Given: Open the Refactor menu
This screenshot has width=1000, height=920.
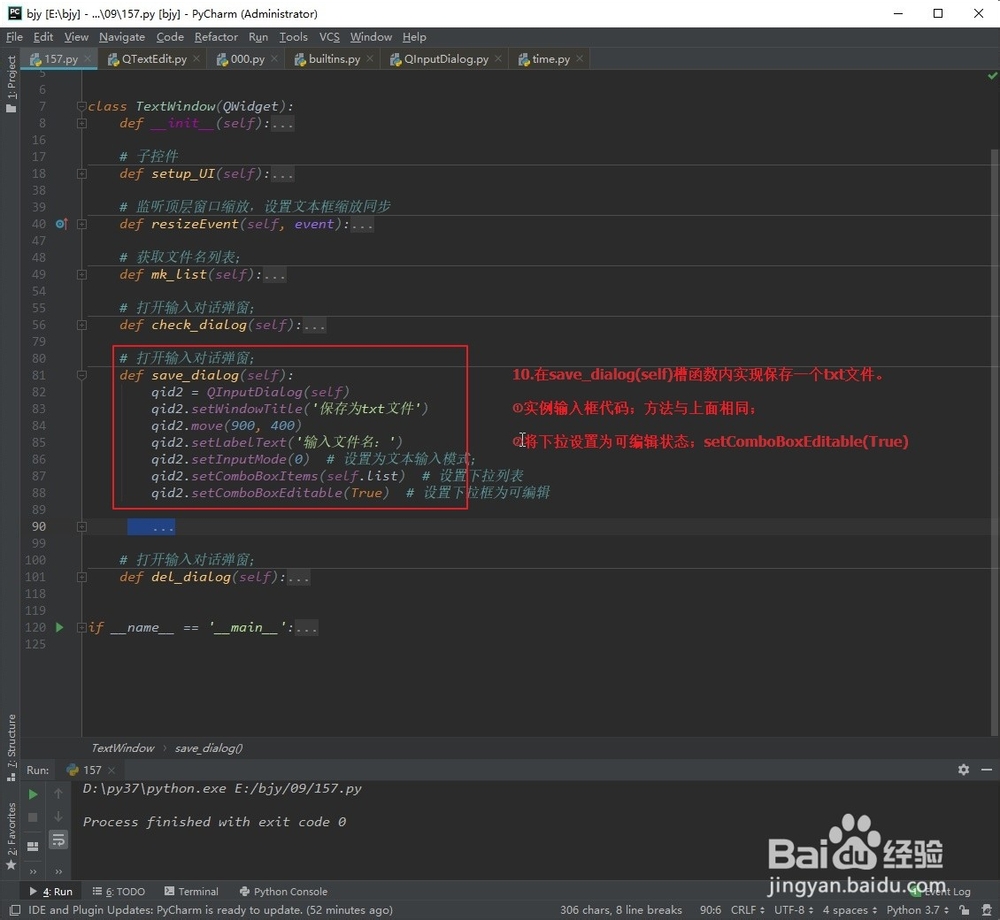Looking at the screenshot, I should point(216,37).
